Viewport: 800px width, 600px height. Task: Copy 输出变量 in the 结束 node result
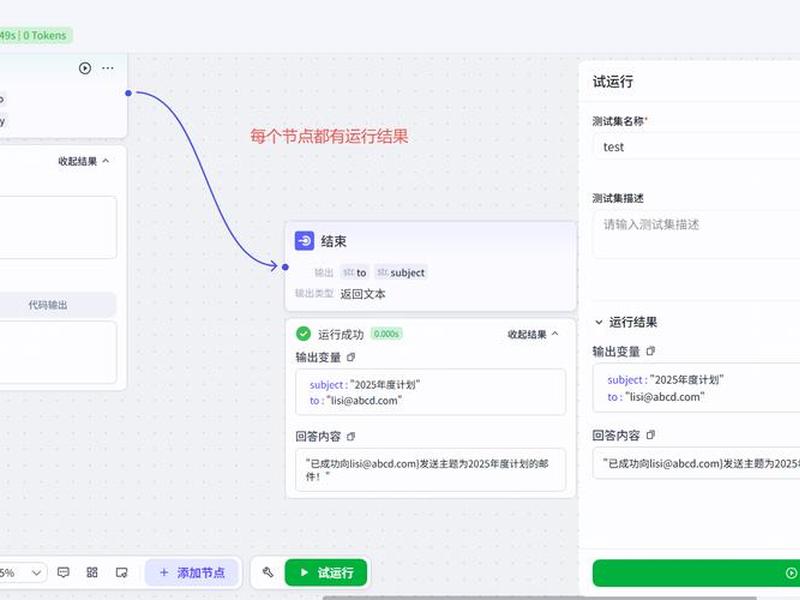pos(351,357)
